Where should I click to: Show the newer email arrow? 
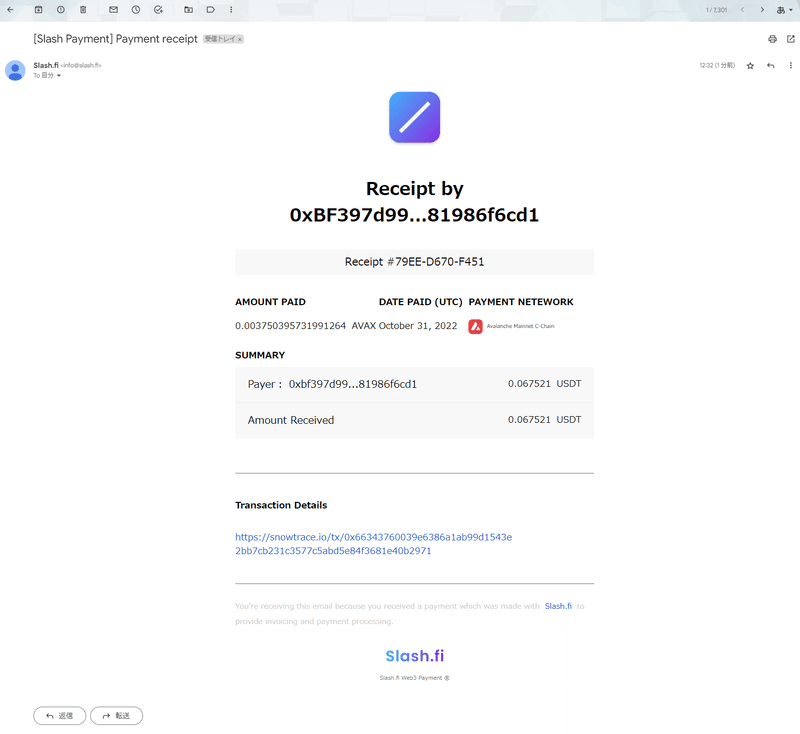tap(742, 10)
